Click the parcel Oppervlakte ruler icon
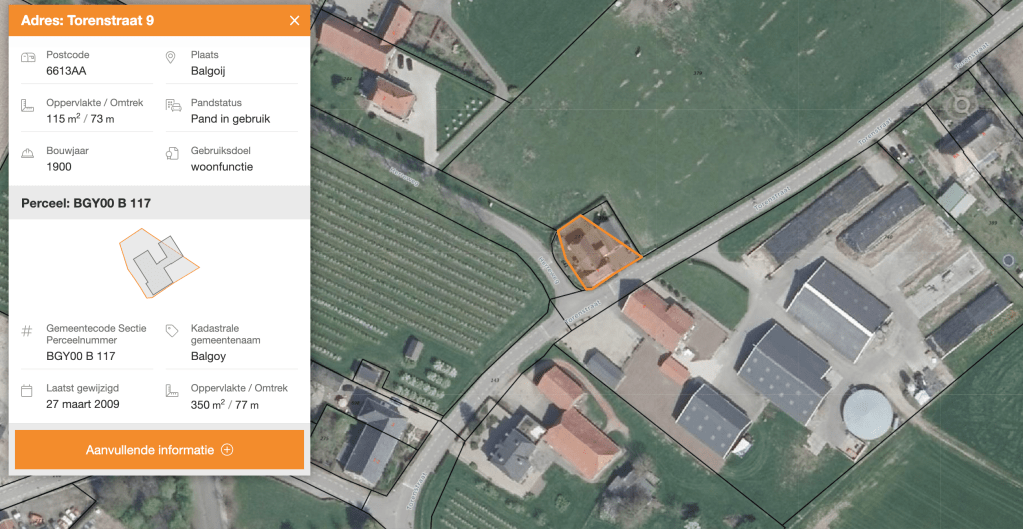 pyautogui.click(x=172, y=390)
